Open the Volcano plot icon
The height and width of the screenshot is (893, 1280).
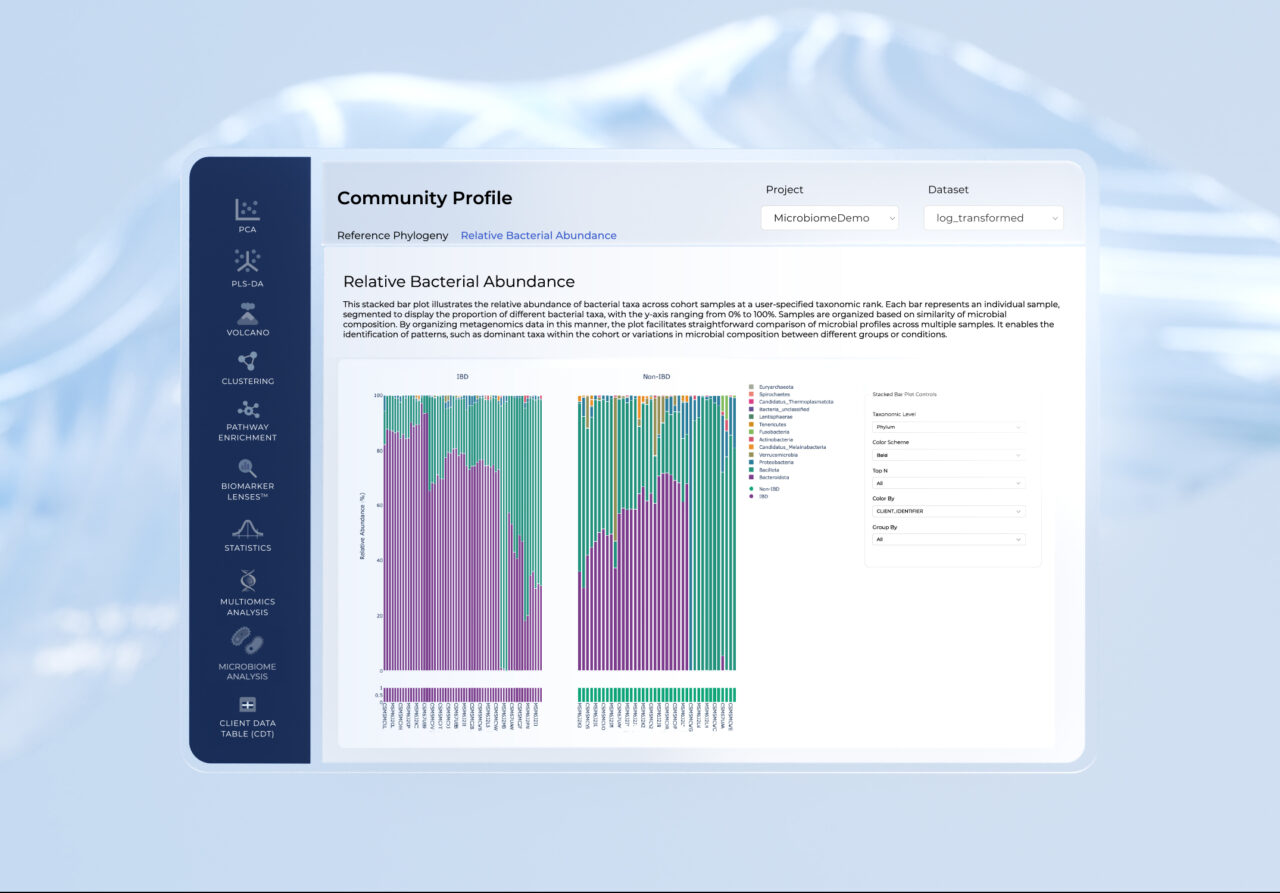(247, 313)
